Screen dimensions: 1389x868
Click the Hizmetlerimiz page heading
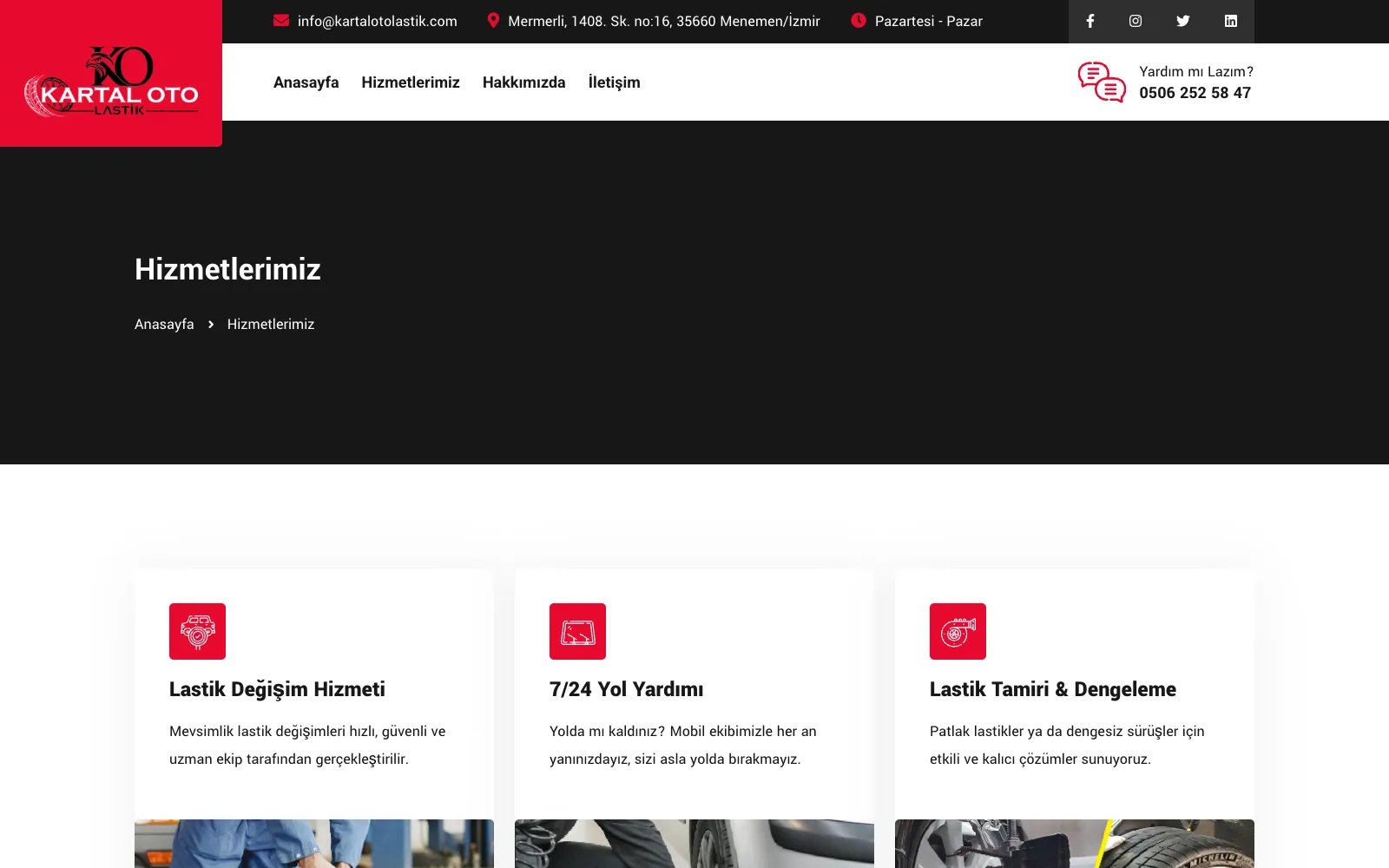click(227, 269)
